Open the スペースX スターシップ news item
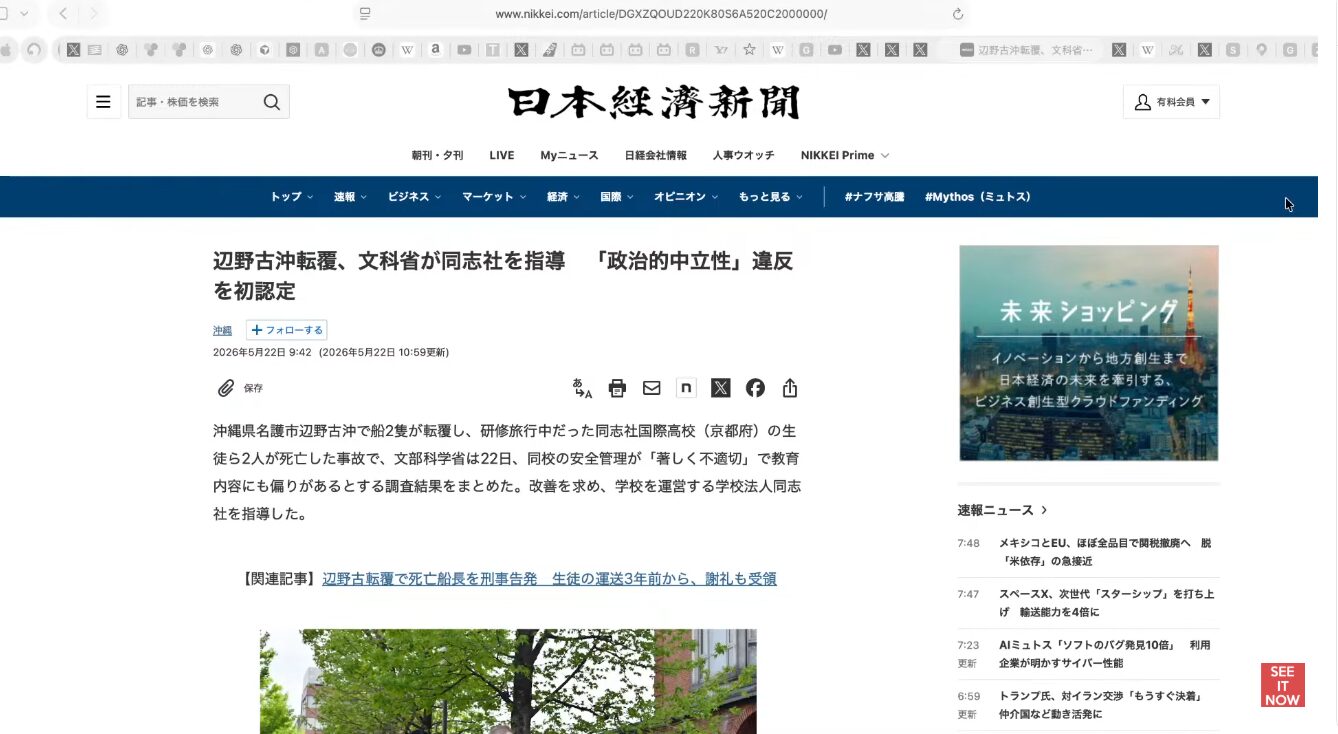This screenshot has width=1338, height=734. pos(1106,603)
